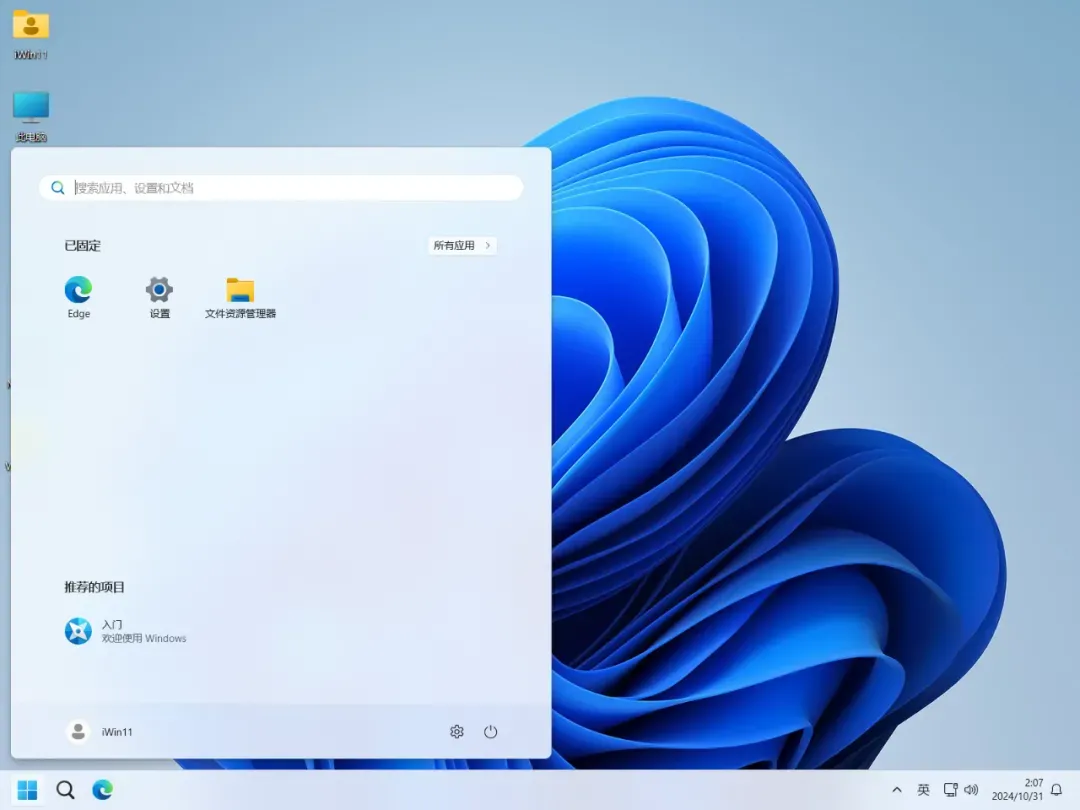
Task: Open the iWin11 folder on the desktop
Action: pos(30,30)
